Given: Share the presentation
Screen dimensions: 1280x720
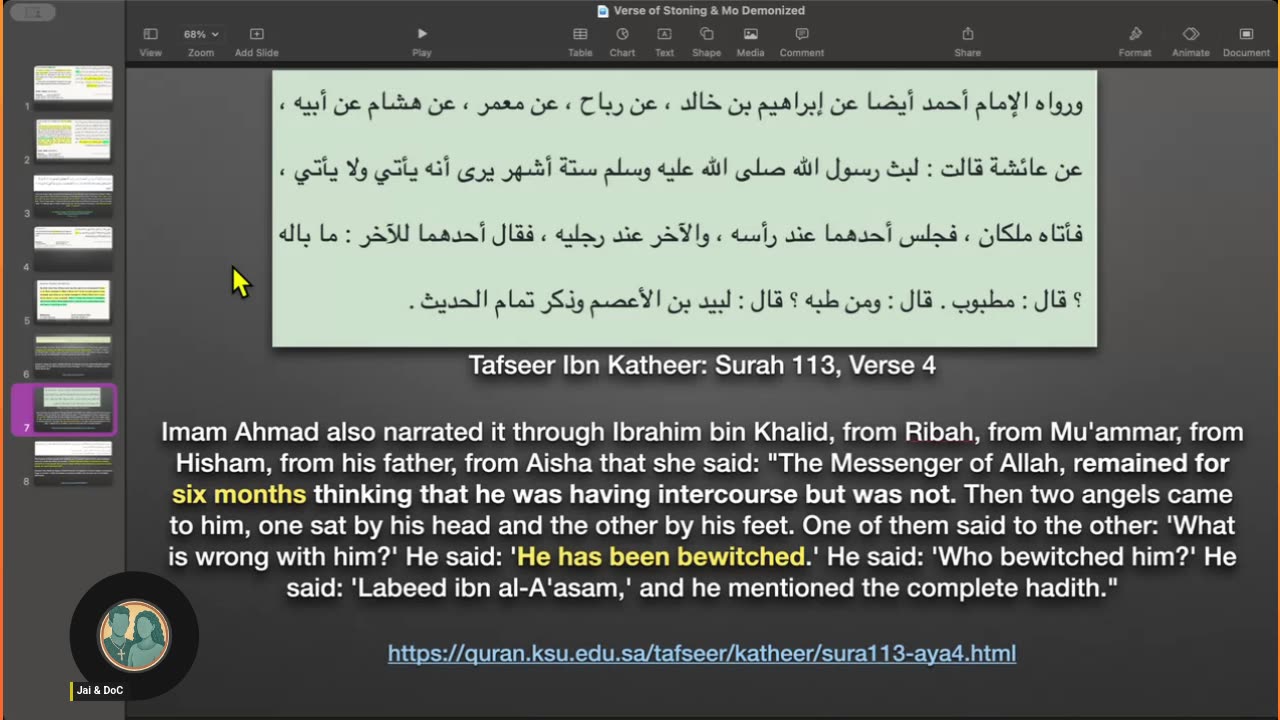Looking at the screenshot, I should point(967,41).
